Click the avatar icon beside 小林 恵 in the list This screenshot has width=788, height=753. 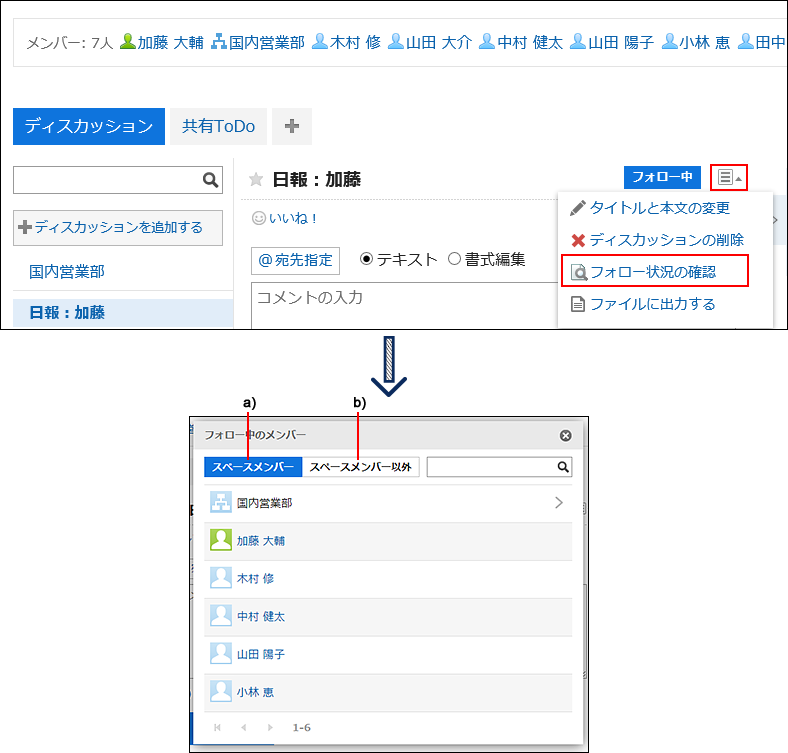click(x=221, y=691)
